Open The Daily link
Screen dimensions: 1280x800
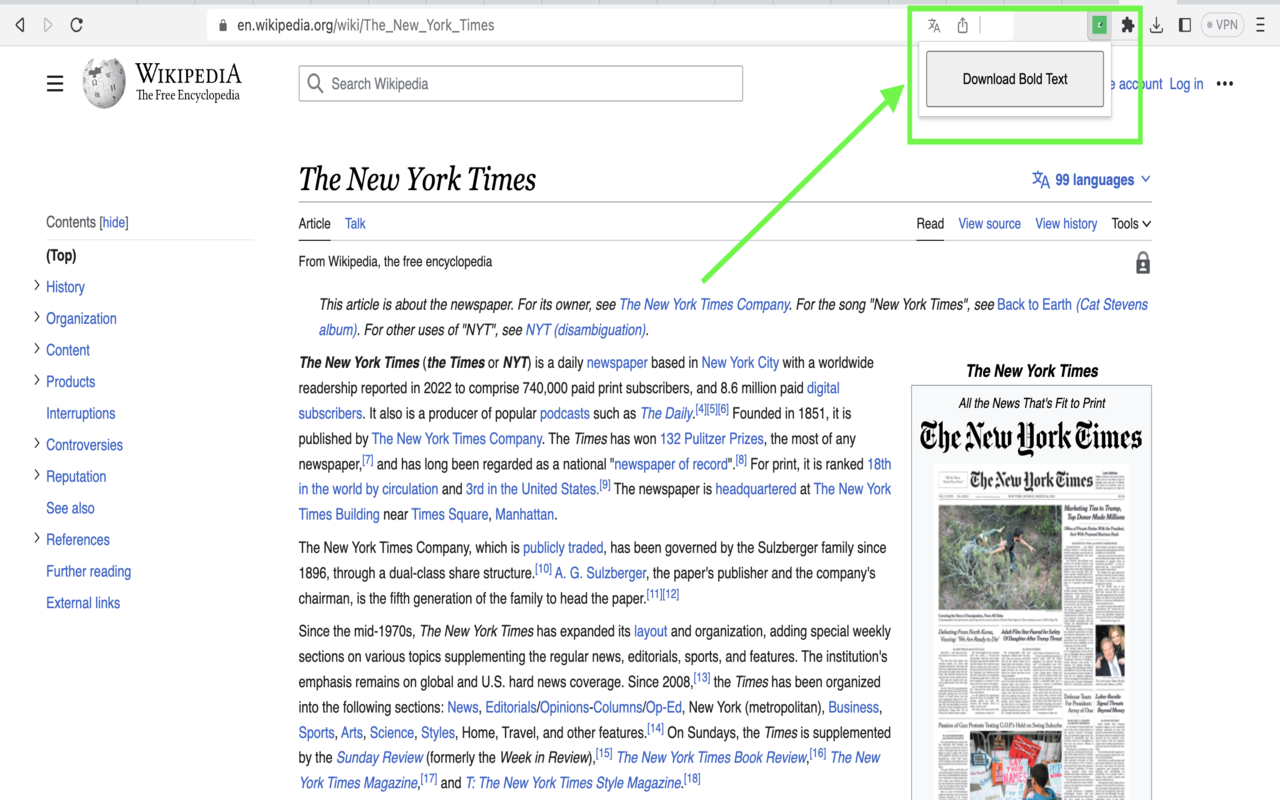[667, 413]
